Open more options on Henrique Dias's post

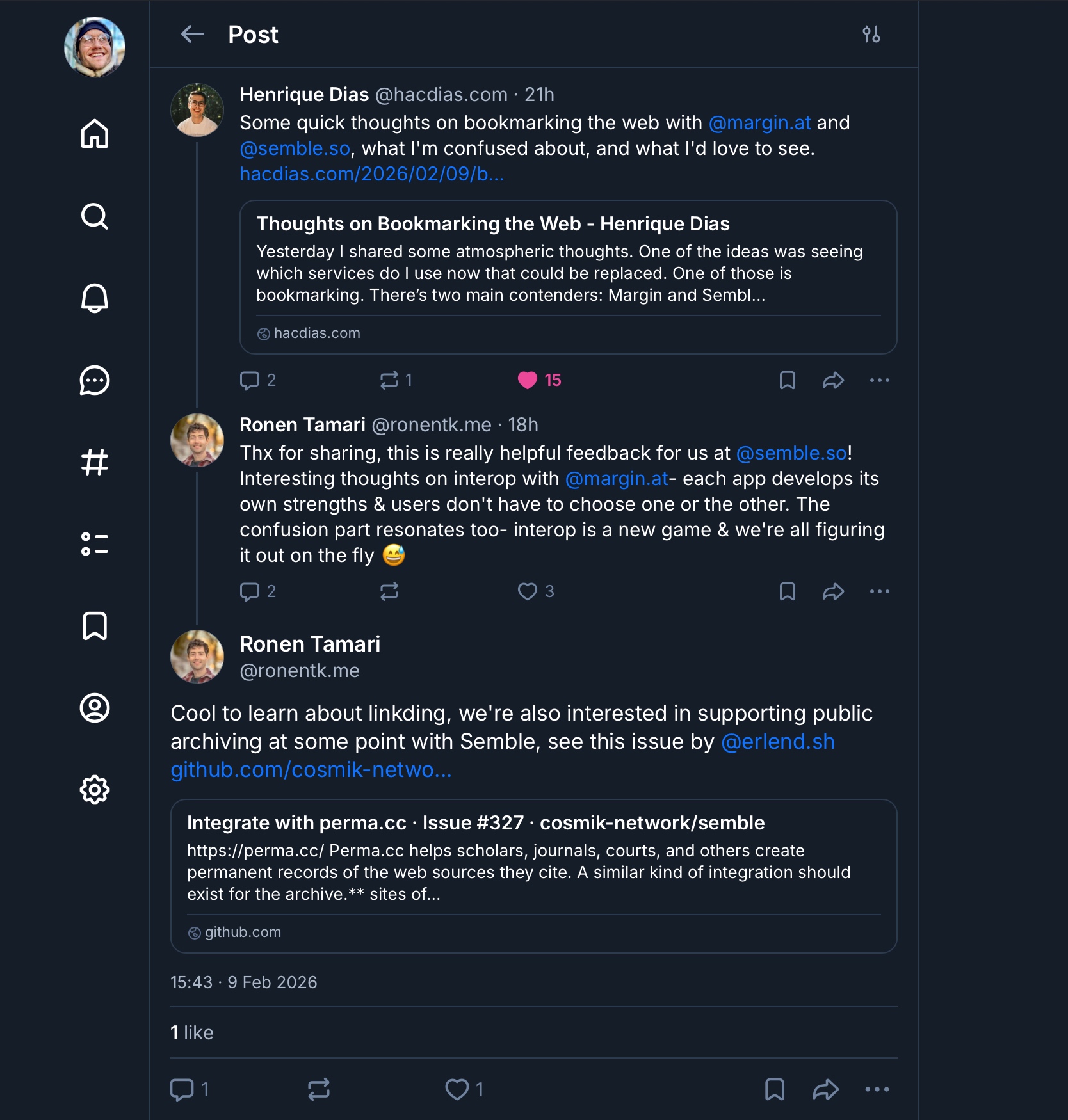click(879, 380)
